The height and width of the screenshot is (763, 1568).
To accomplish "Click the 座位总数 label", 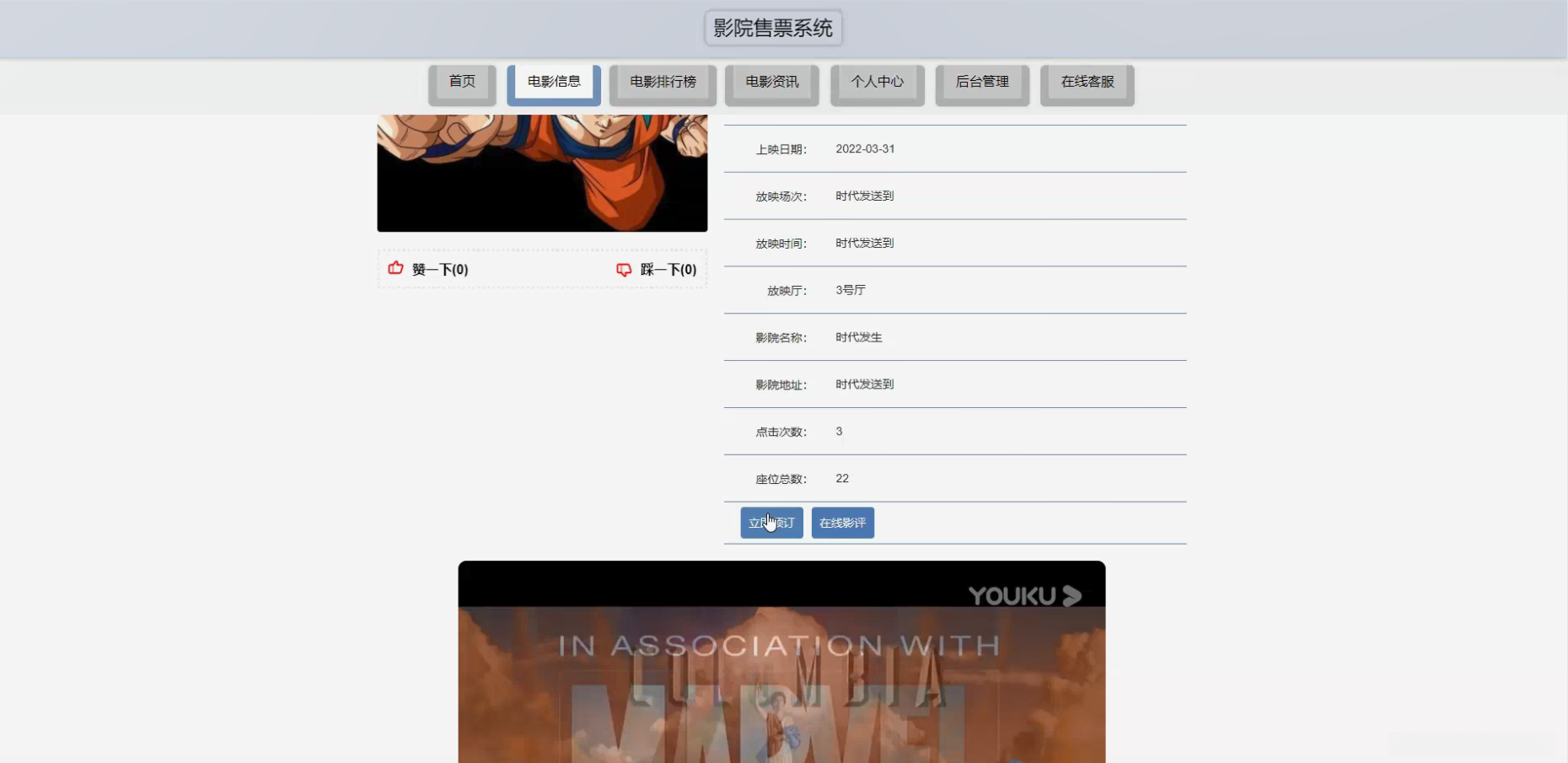I will coord(781,480).
